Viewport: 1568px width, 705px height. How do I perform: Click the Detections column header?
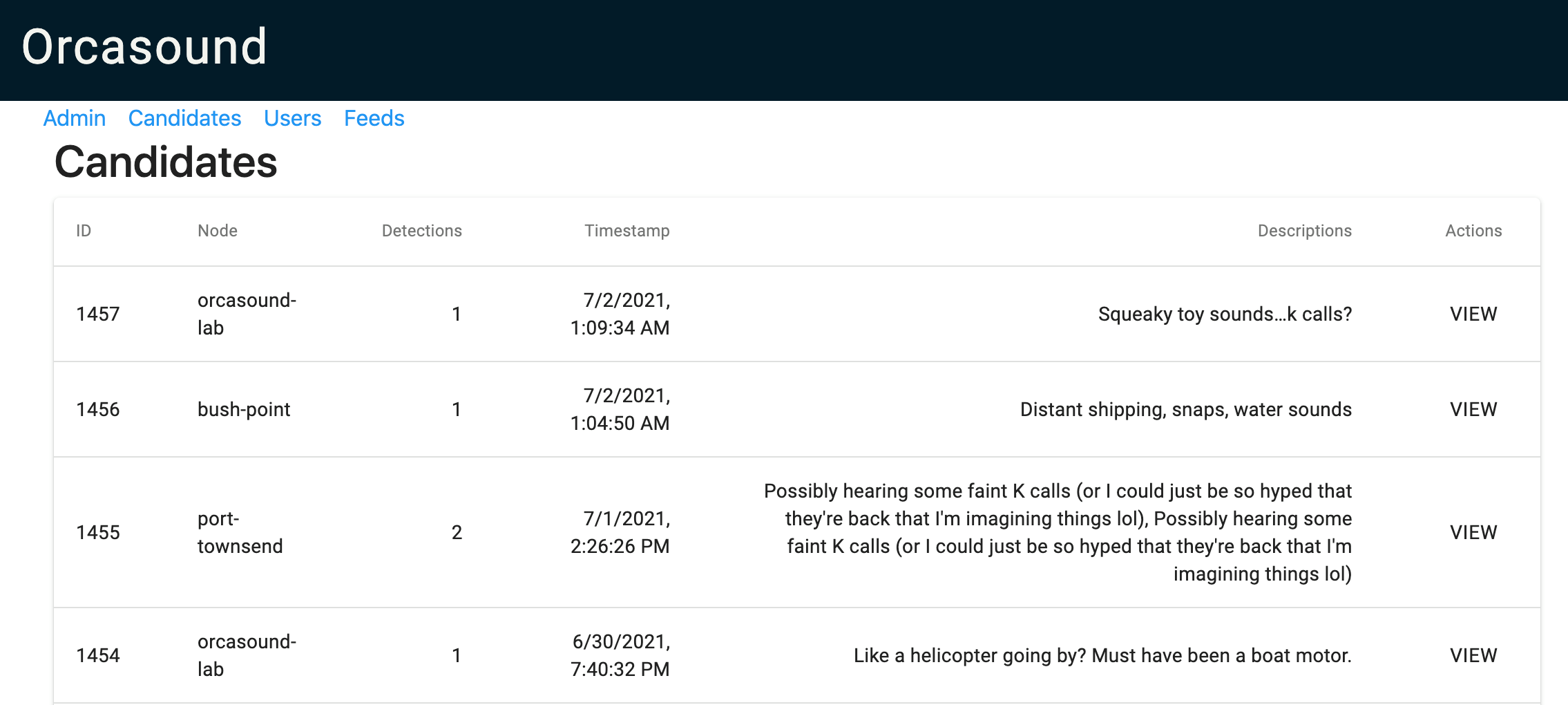422,231
